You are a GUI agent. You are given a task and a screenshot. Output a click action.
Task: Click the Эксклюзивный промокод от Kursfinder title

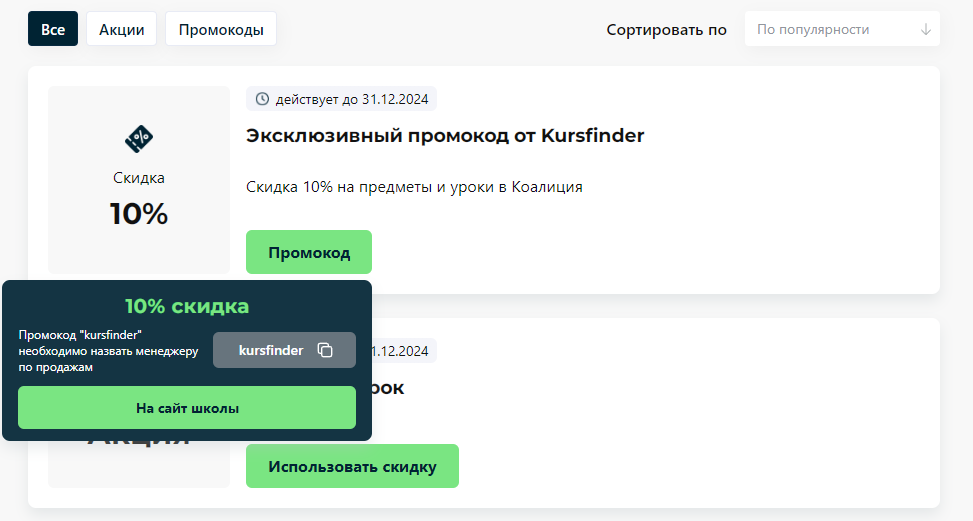coord(445,136)
